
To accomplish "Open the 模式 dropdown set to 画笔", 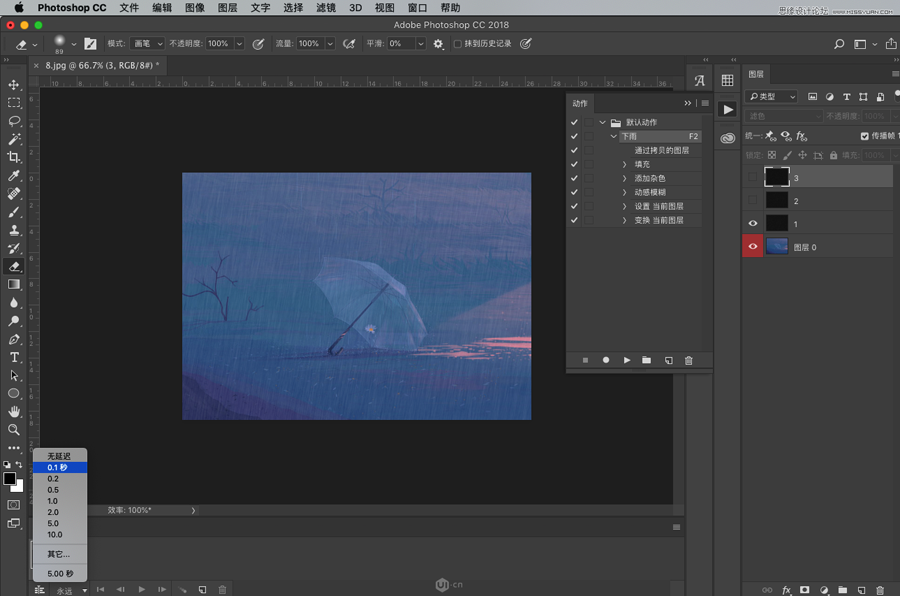I will [x=147, y=44].
